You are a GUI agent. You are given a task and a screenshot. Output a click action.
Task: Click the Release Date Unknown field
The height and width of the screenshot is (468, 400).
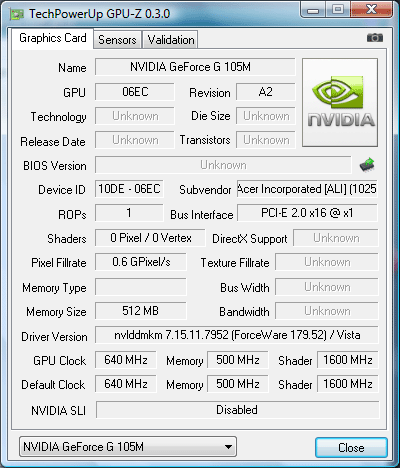click(135, 140)
